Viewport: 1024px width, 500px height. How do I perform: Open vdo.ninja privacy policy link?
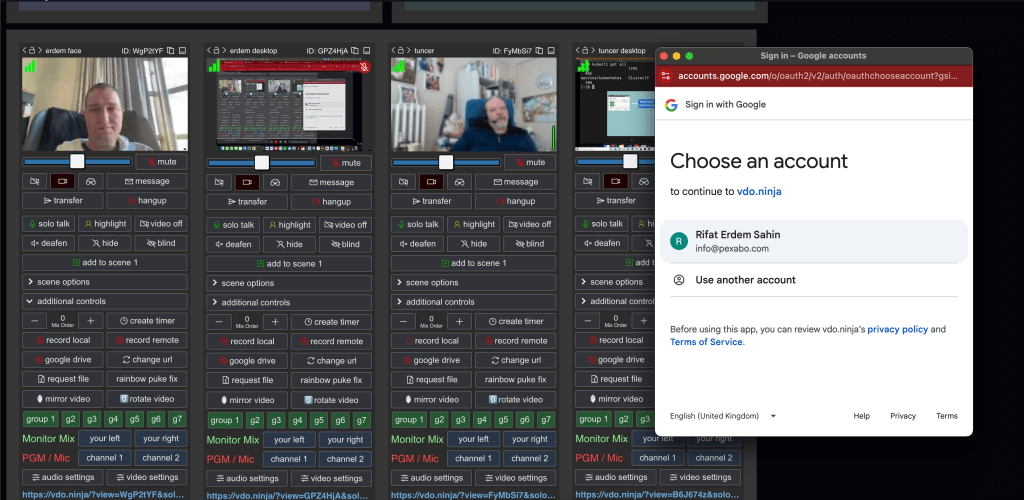tap(897, 330)
